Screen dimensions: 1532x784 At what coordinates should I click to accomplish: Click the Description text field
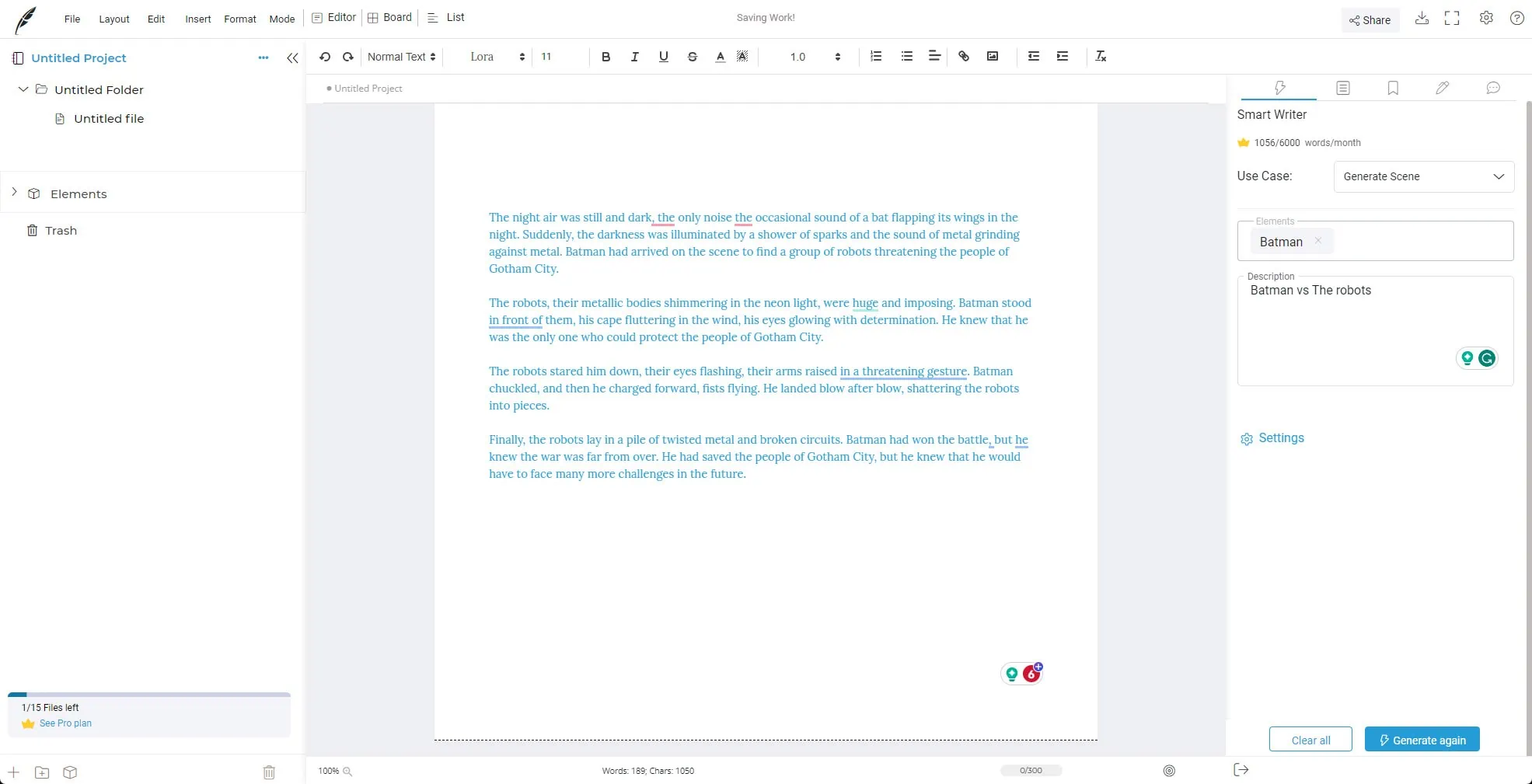(x=1375, y=330)
